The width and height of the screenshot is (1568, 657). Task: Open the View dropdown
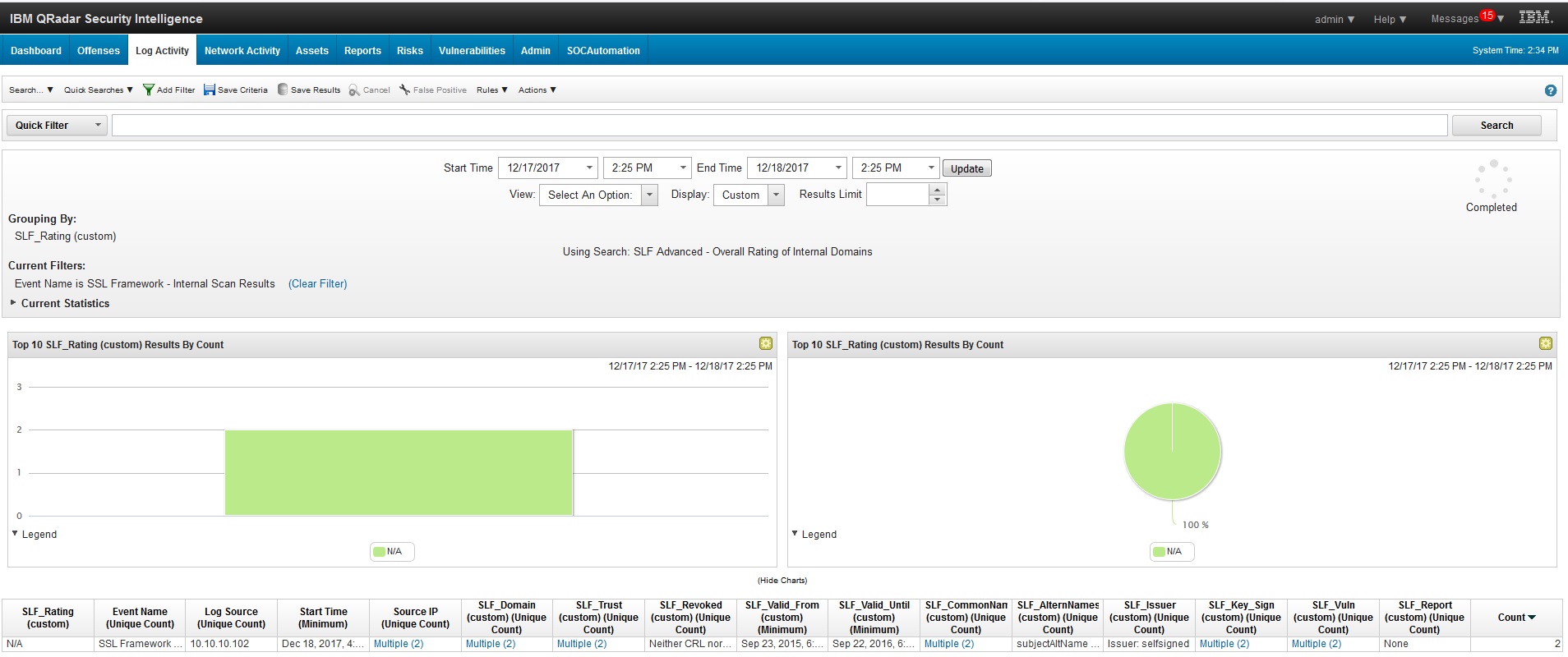[649, 195]
